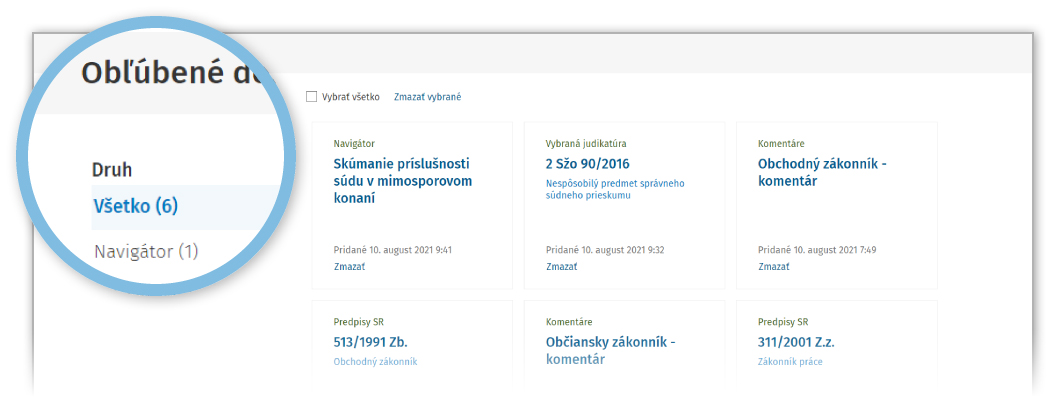The width and height of the screenshot is (1050, 400).
Task: Click 'Predpisy SR' label above 311/2001 Z.z.
Action: [783, 322]
